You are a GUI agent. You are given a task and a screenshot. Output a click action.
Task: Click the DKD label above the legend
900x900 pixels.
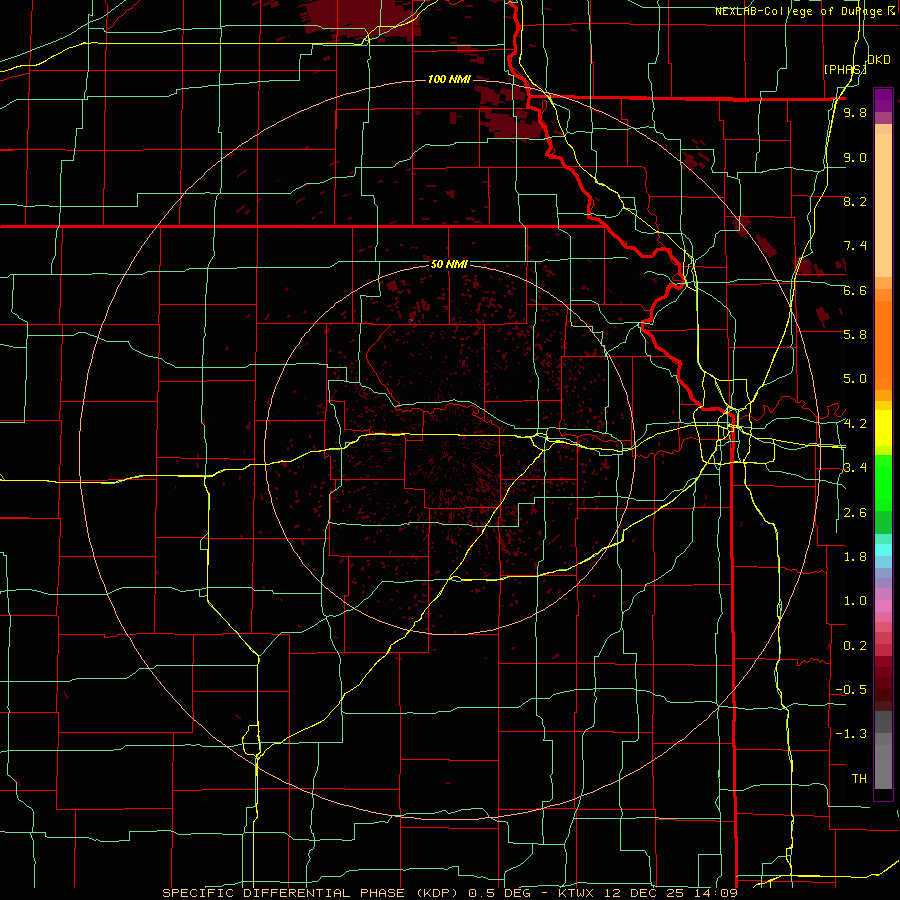click(879, 60)
